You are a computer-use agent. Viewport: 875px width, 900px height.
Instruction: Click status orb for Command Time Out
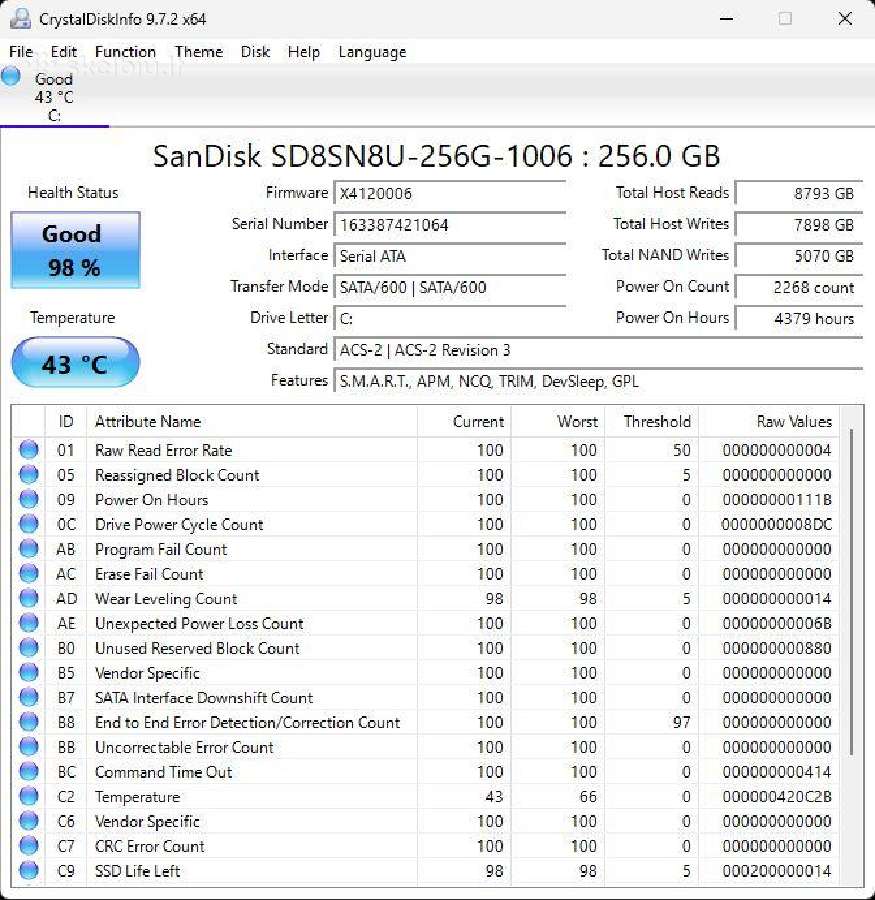pyautogui.click(x=29, y=771)
